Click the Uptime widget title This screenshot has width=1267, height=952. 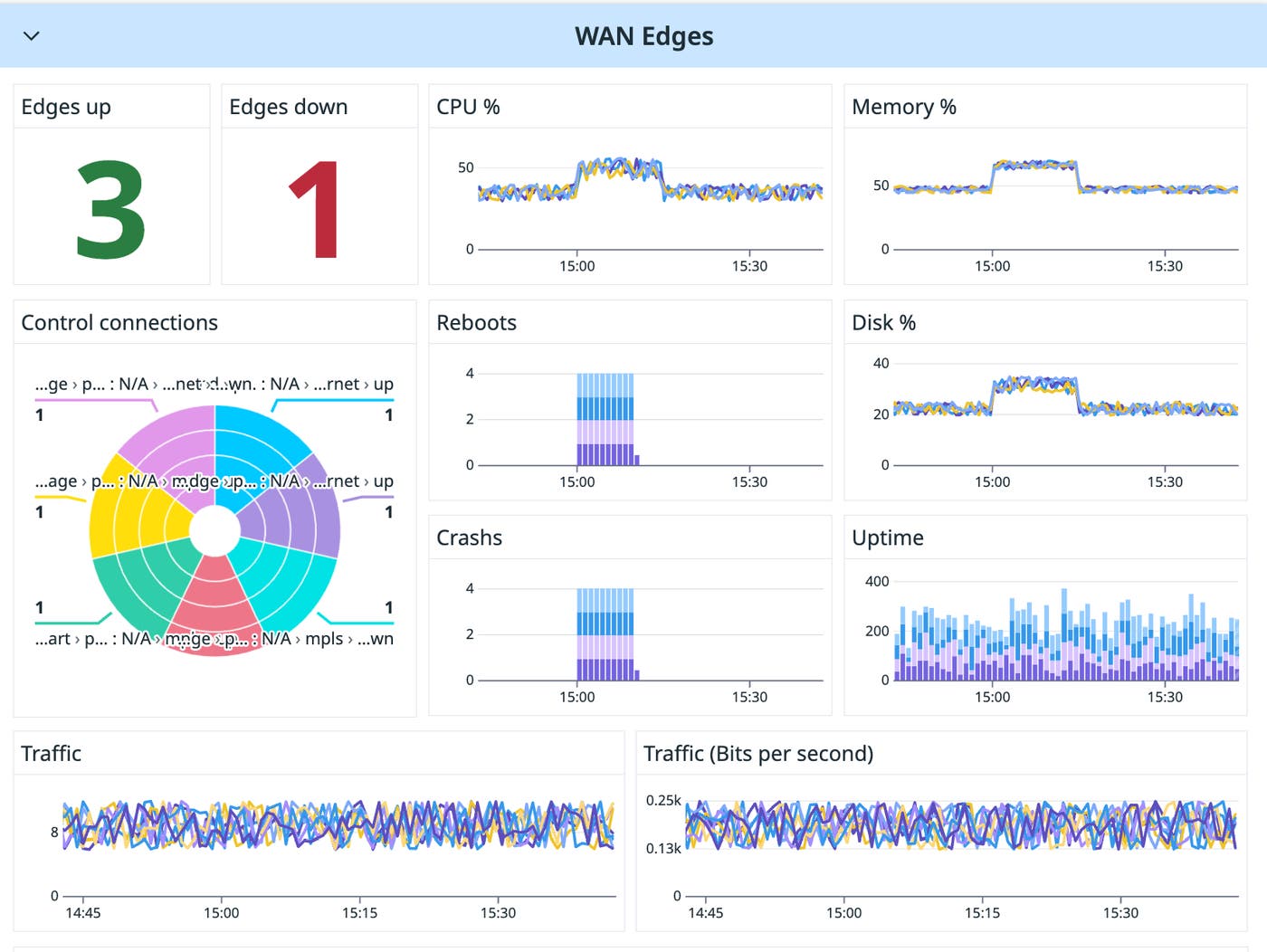[887, 538]
